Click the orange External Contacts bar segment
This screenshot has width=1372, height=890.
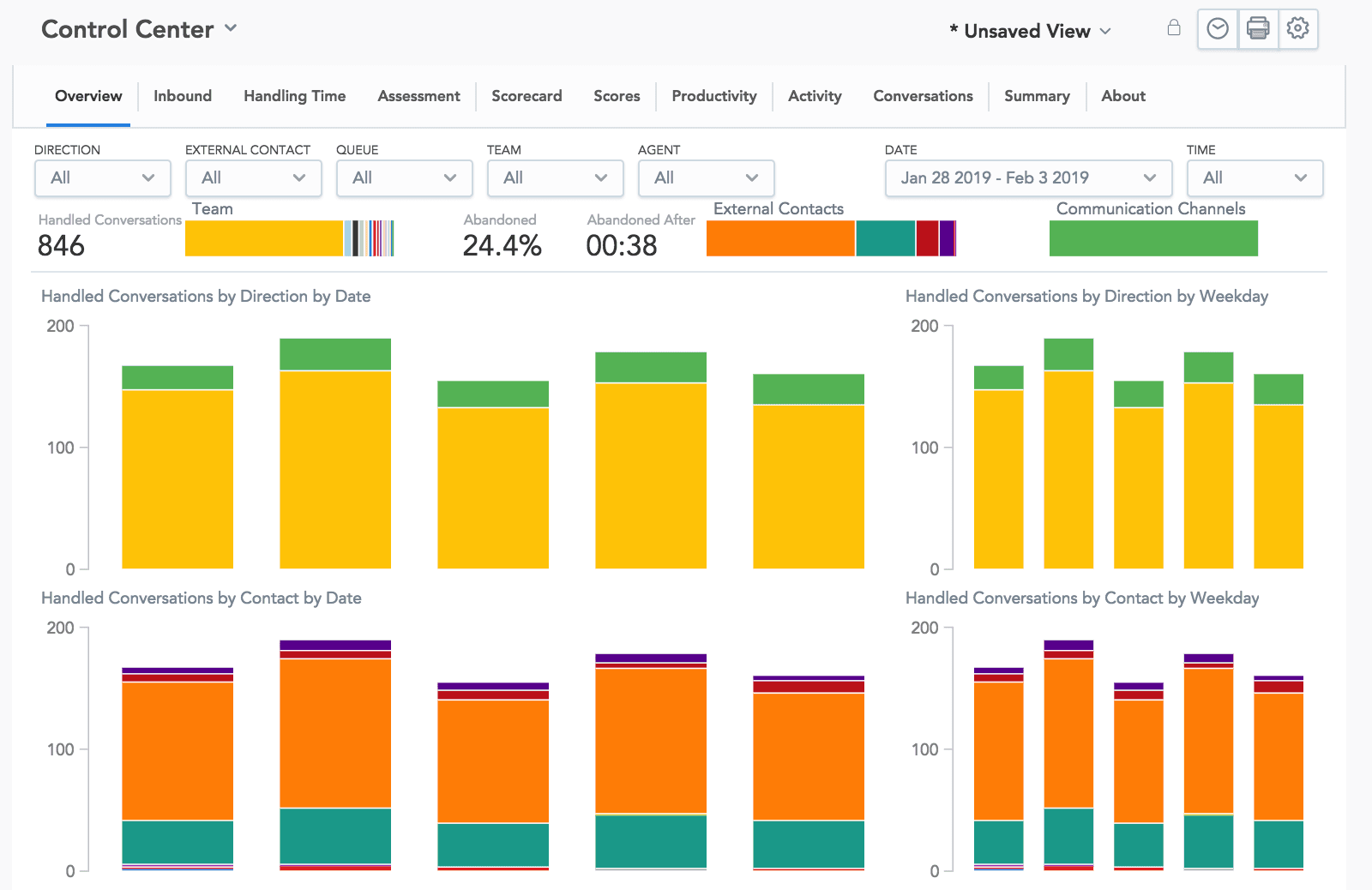(779, 238)
